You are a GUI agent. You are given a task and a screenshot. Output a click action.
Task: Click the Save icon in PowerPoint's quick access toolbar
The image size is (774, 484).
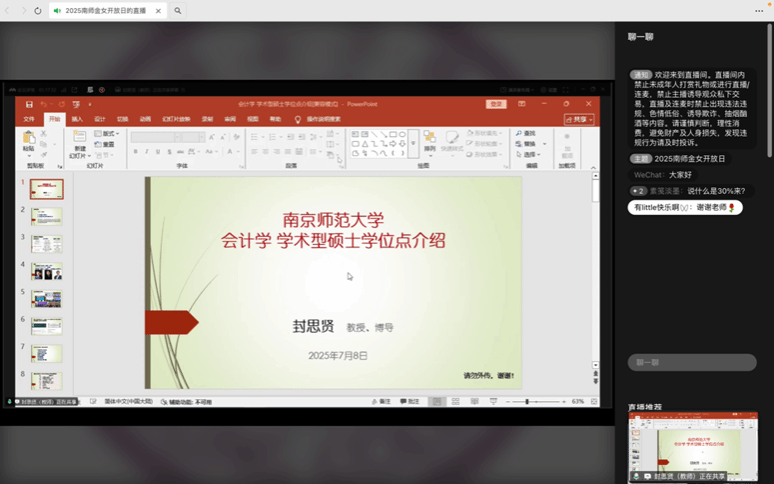(29, 104)
